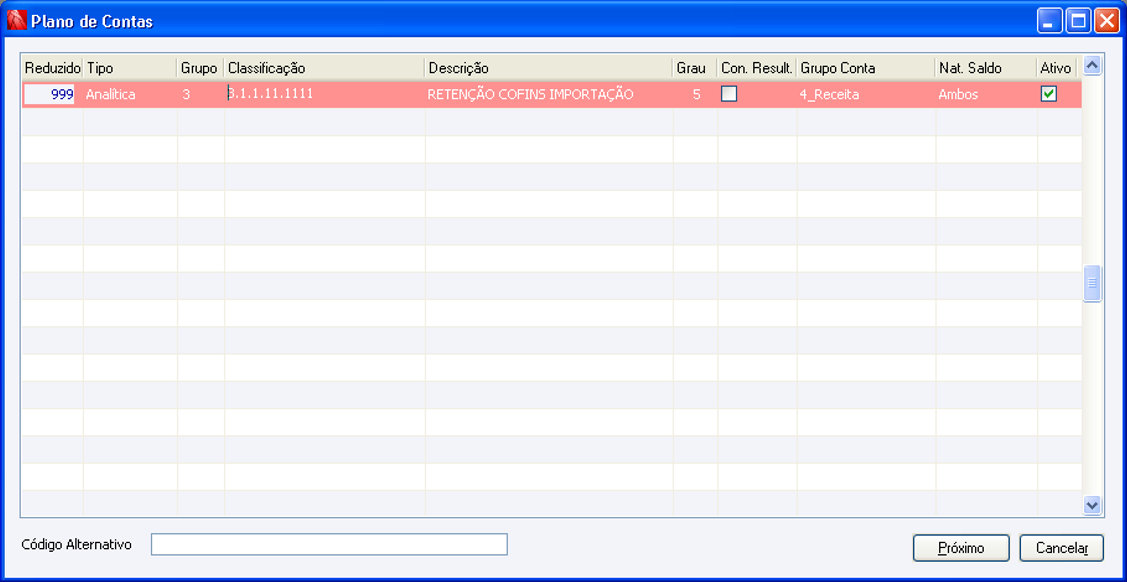Click the Plano de Contas title bar icon

pyautogui.click(x=16, y=21)
